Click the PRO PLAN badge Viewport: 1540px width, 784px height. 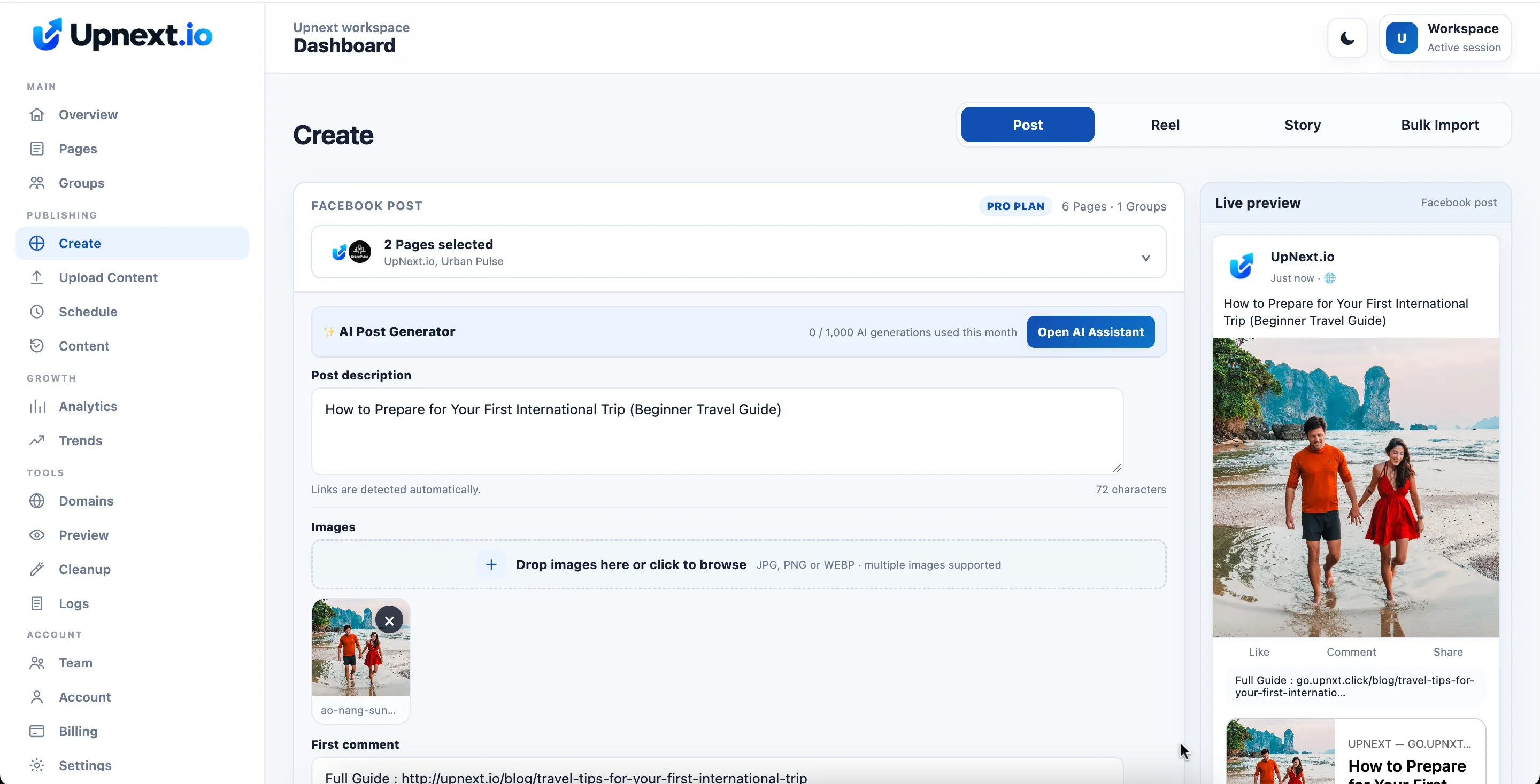click(x=1015, y=206)
